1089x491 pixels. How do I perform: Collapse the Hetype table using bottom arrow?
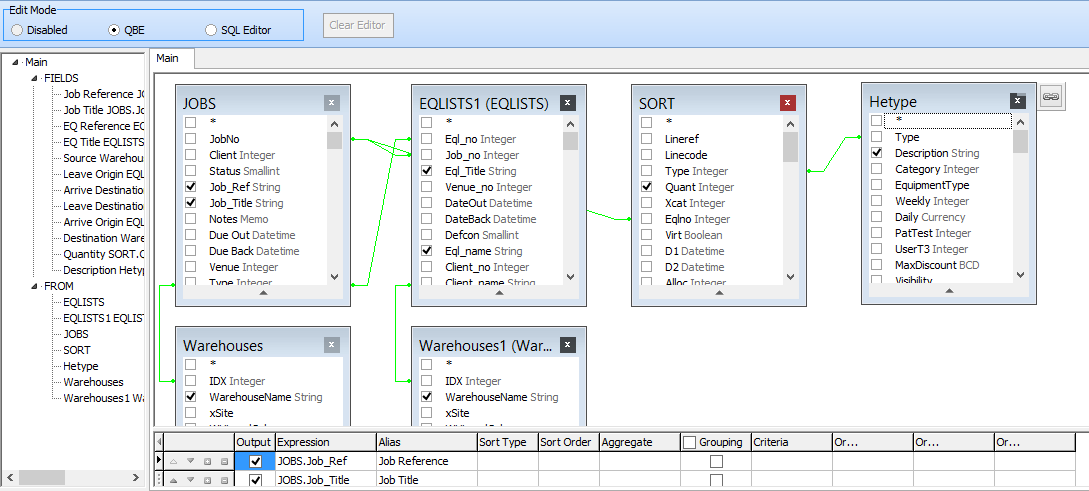click(948, 291)
